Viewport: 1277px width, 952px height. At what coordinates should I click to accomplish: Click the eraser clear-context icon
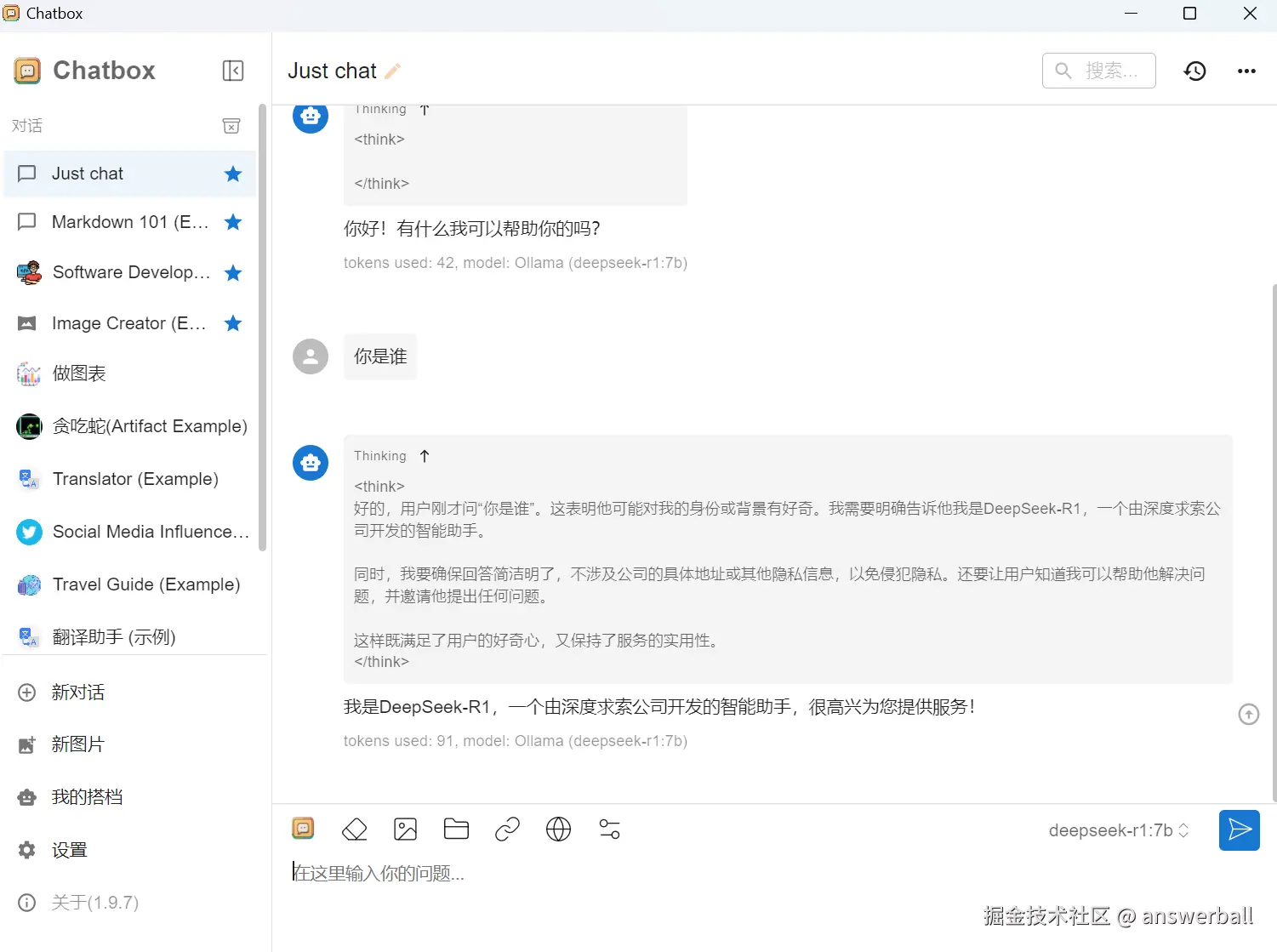click(354, 829)
